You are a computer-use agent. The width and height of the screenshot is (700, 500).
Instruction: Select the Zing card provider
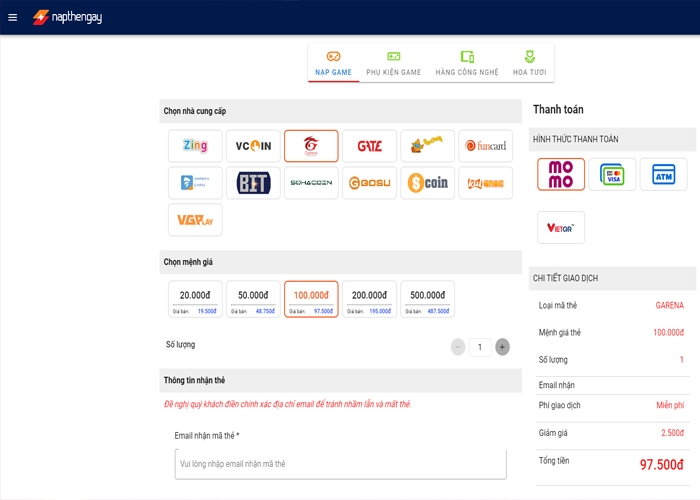coord(195,146)
